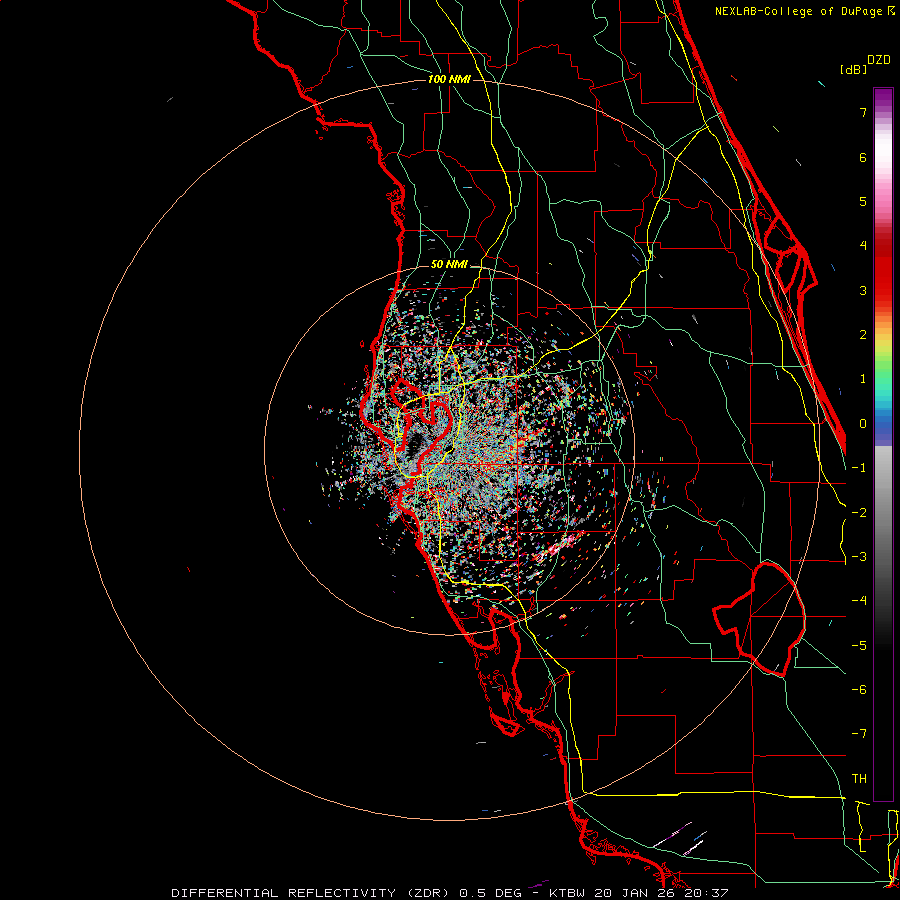Select the -4 value on color scale

click(x=859, y=601)
